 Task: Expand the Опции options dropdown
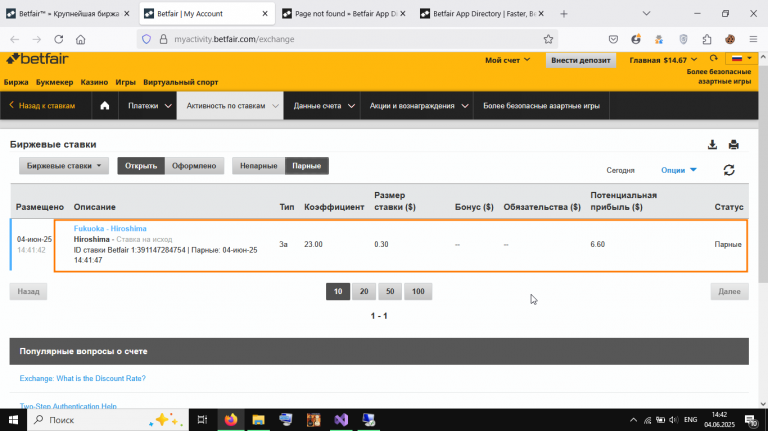(x=679, y=170)
